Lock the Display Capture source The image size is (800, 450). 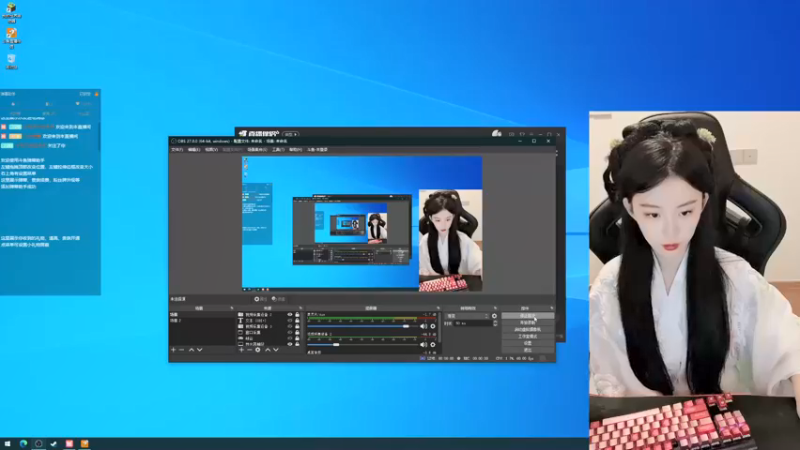click(x=297, y=344)
